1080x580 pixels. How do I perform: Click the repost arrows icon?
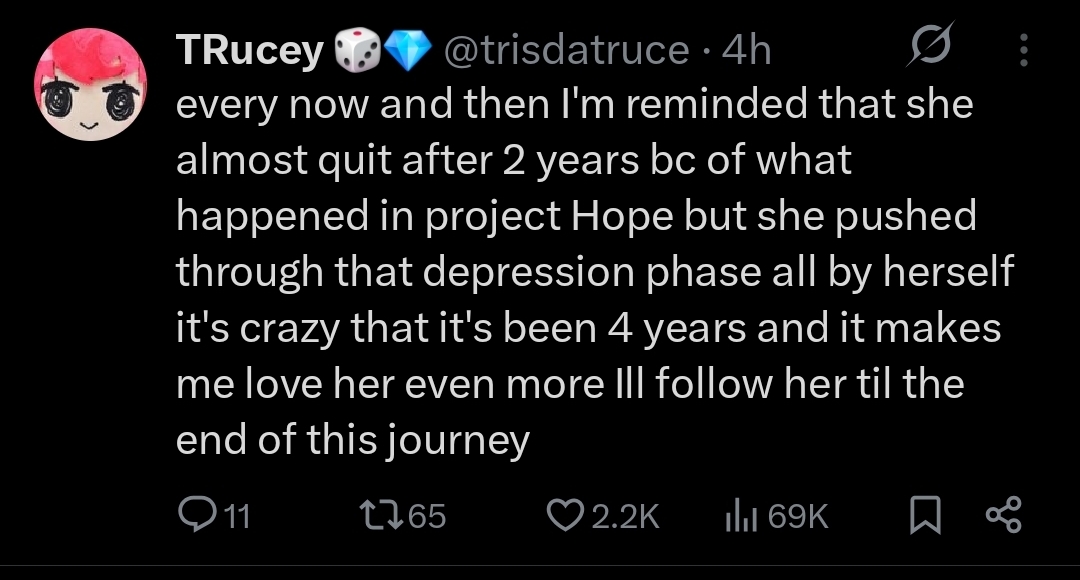coord(382,515)
